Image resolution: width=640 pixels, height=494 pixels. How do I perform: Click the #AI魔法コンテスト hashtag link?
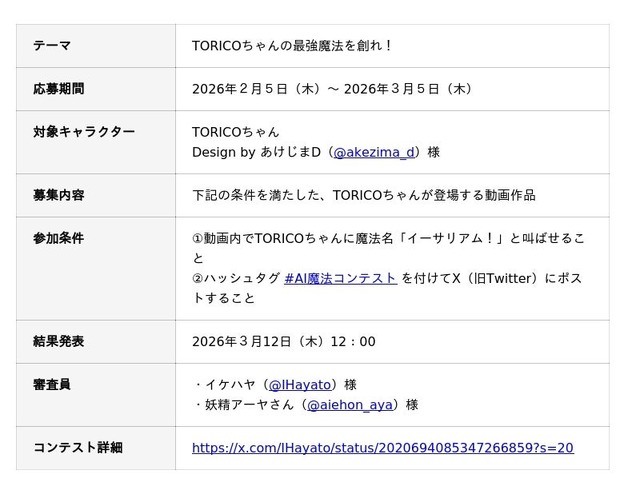(340, 279)
